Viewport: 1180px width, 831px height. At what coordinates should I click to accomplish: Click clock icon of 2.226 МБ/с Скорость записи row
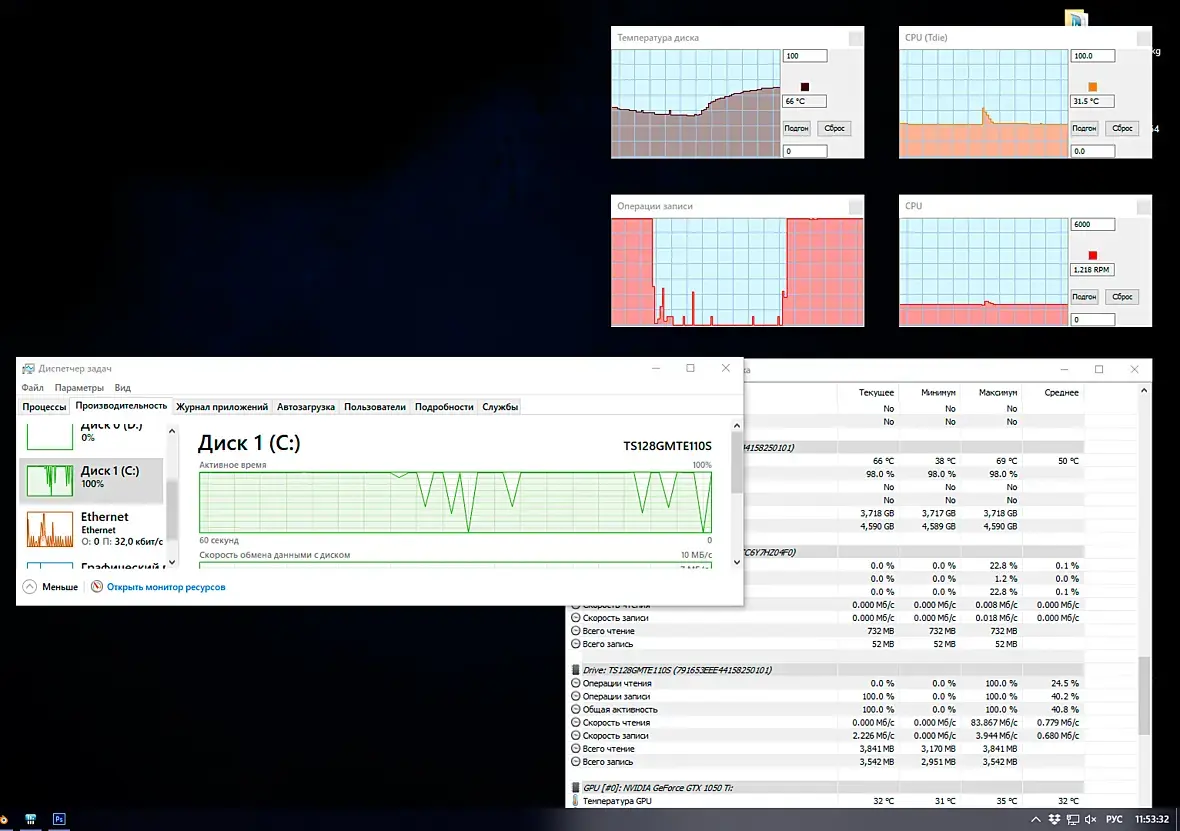(576, 735)
